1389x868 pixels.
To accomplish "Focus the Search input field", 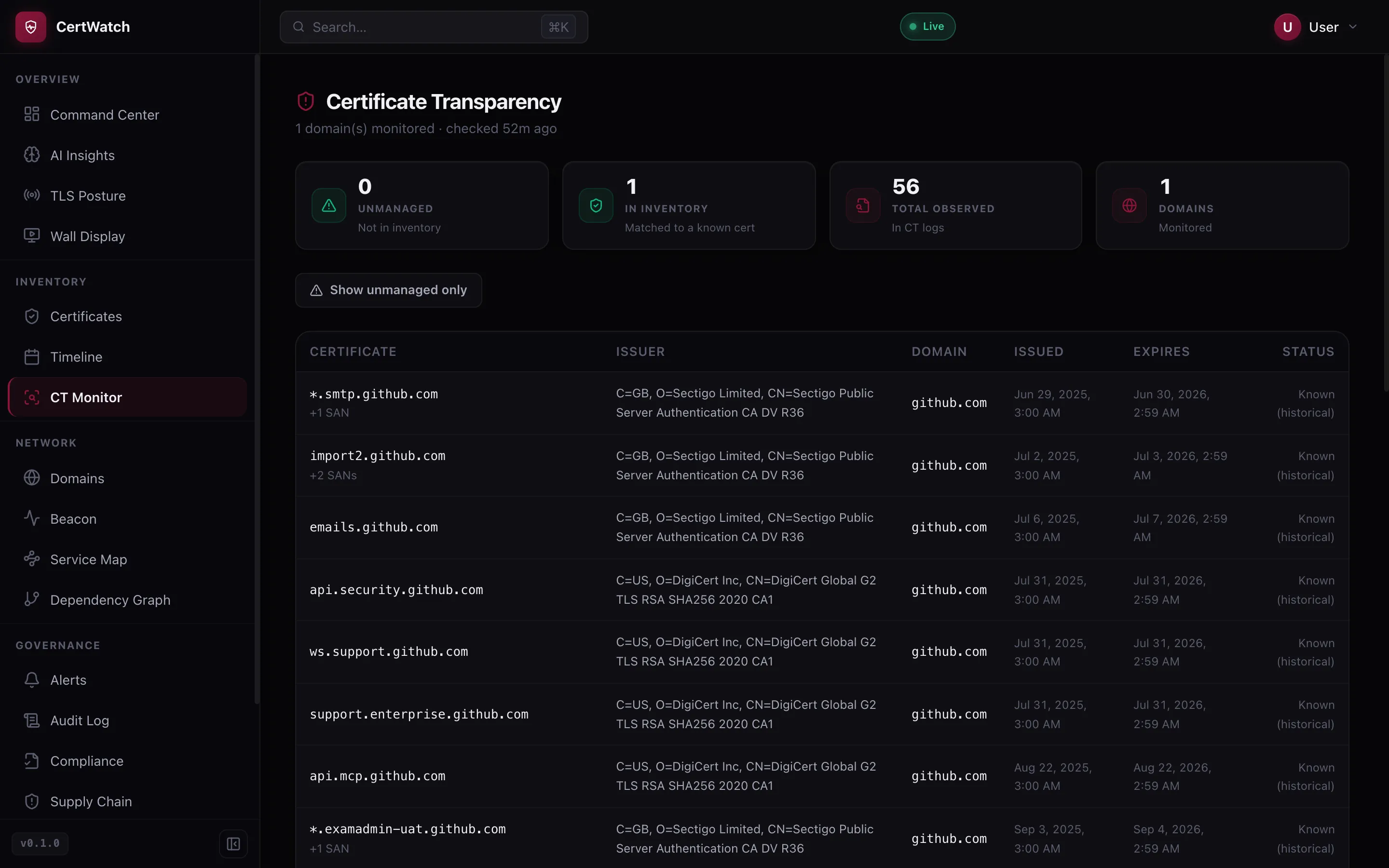I will pyautogui.click(x=434, y=27).
